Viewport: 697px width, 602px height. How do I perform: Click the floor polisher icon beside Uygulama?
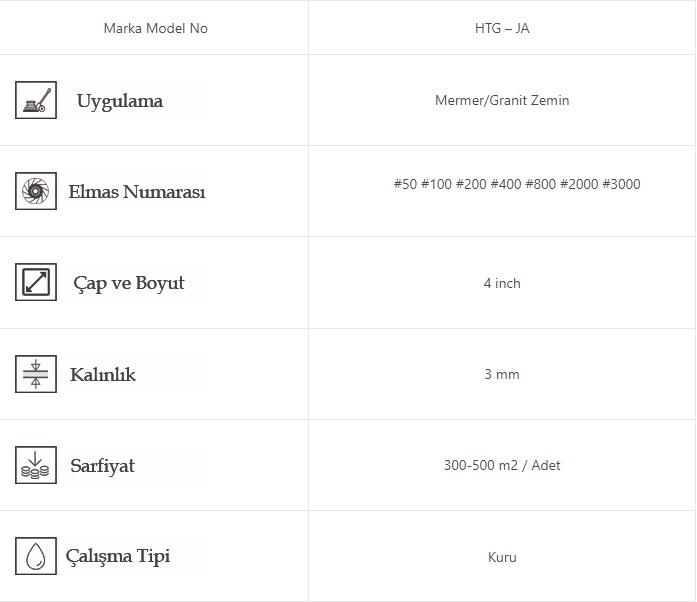36,100
